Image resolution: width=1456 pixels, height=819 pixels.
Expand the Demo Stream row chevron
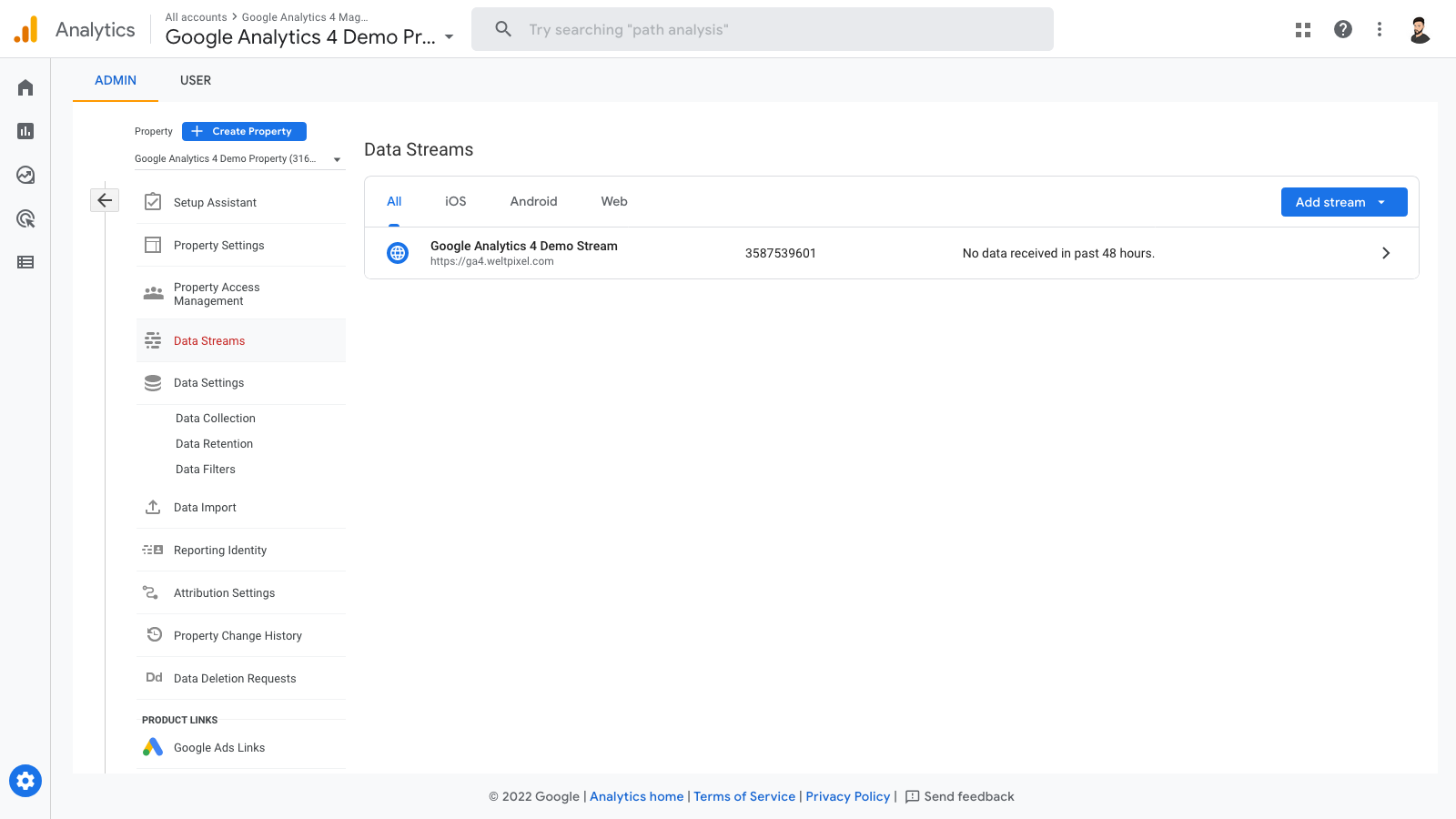1386,253
